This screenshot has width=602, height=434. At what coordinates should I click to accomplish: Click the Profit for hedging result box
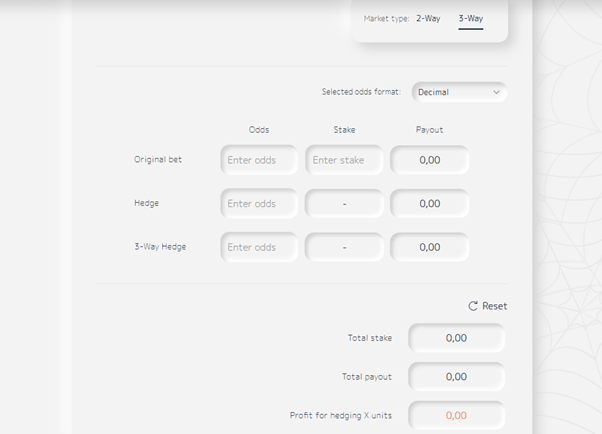pyautogui.click(x=456, y=415)
